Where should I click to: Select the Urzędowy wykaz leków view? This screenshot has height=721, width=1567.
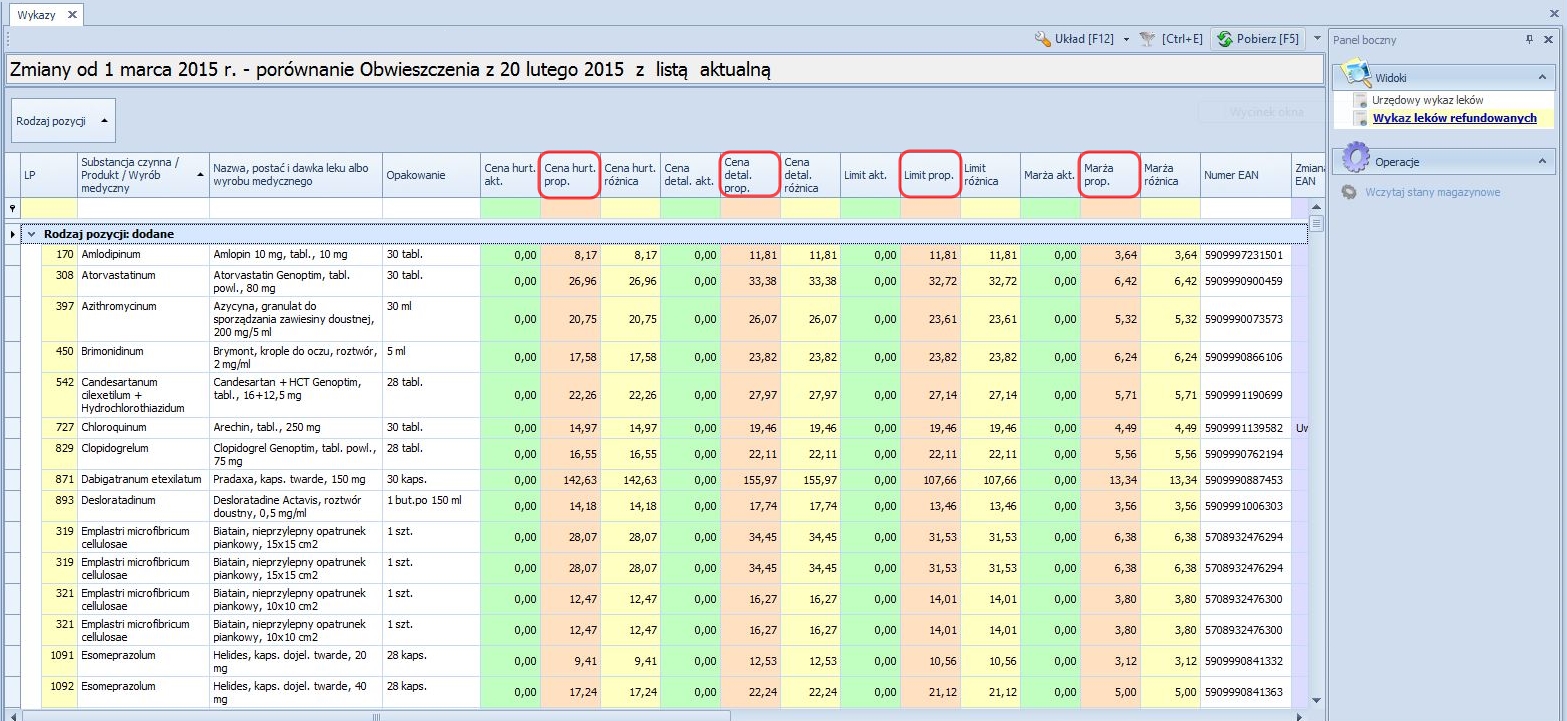(x=1427, y=101)
